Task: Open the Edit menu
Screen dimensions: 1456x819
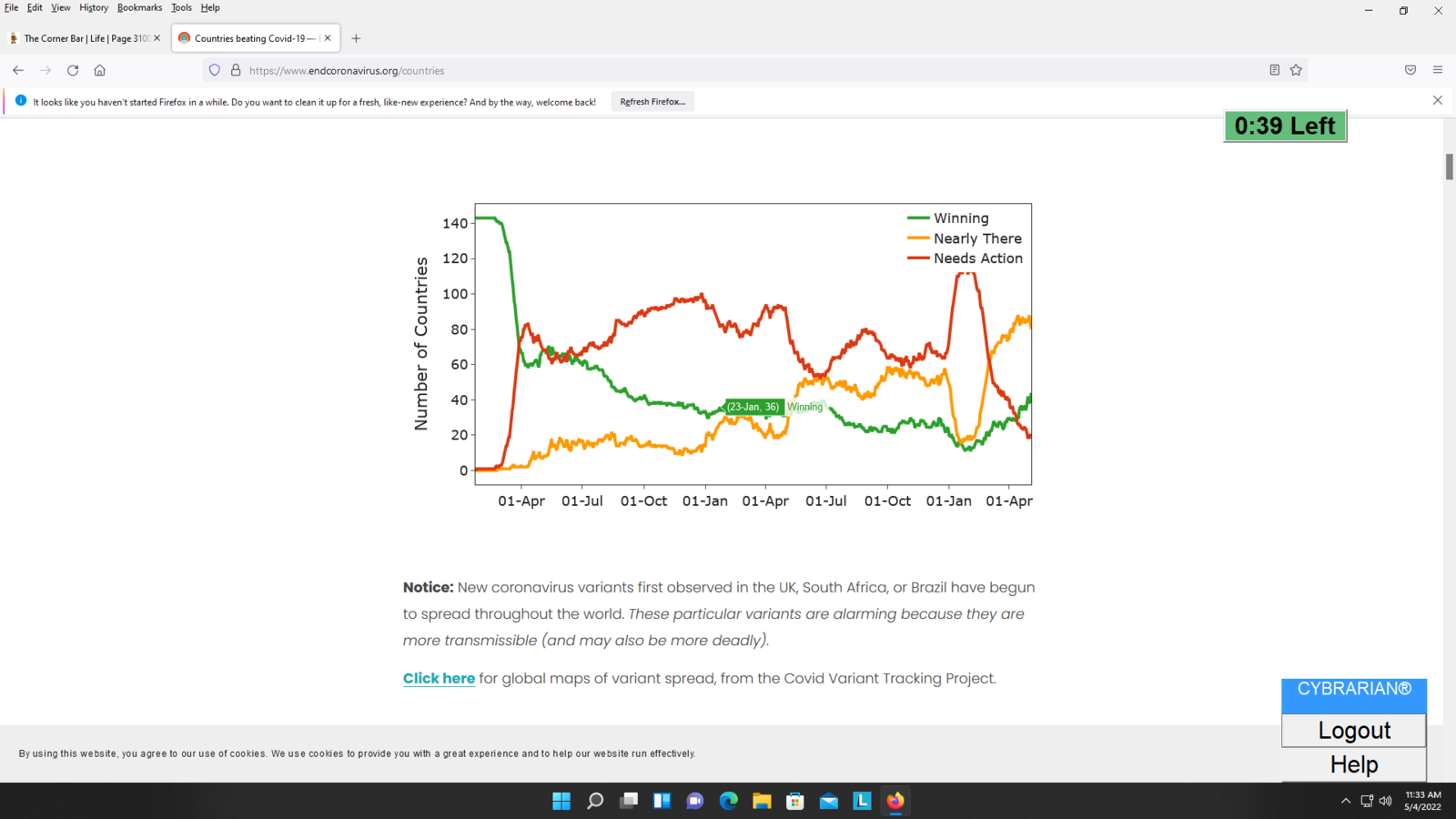Action: (35, 7)
